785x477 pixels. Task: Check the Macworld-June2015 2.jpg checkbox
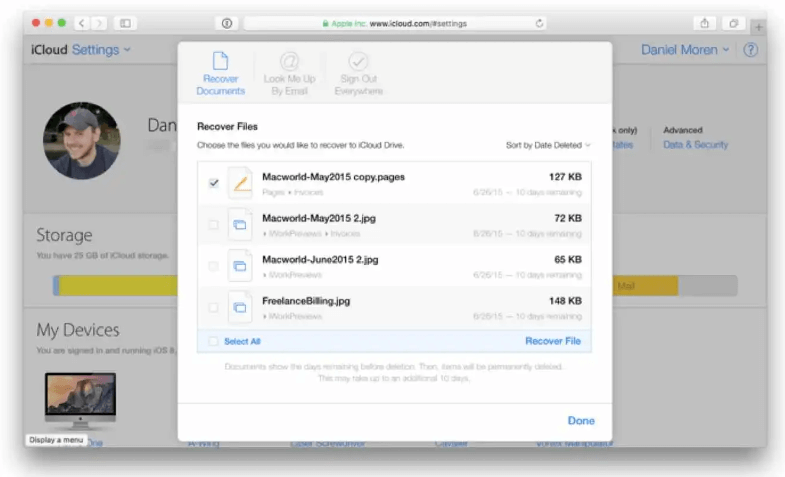click(x=214, y=266)
